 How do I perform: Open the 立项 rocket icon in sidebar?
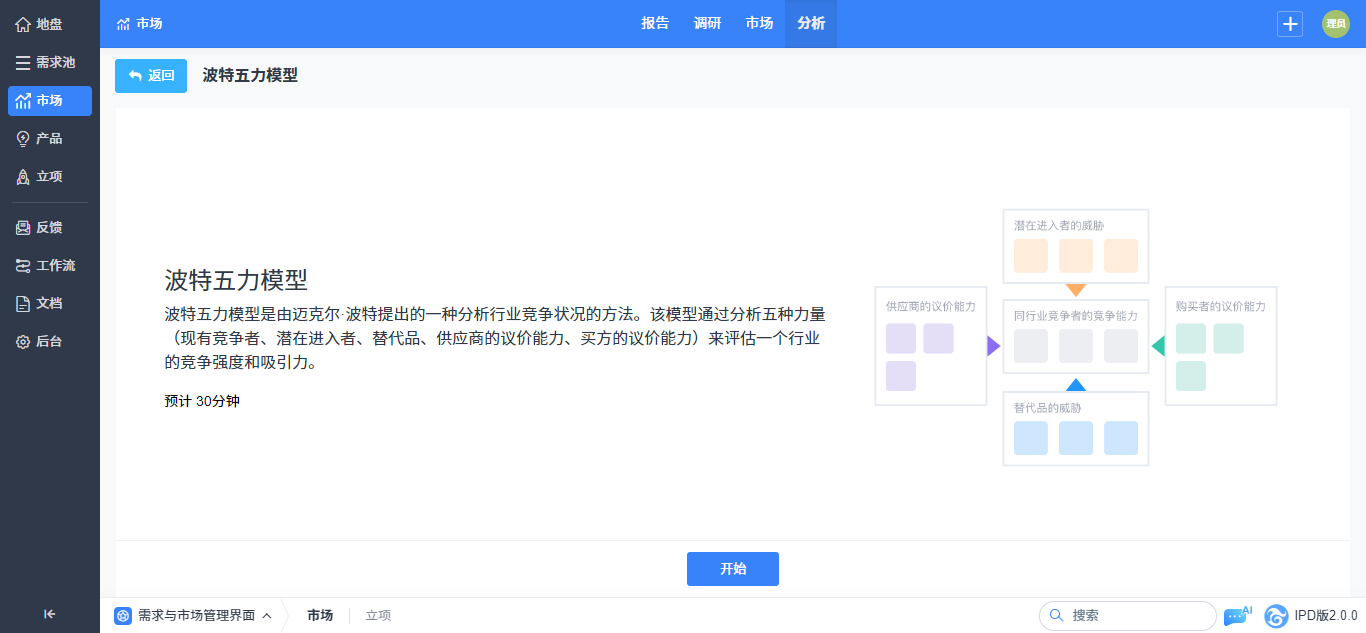click(x=23, y=177)
